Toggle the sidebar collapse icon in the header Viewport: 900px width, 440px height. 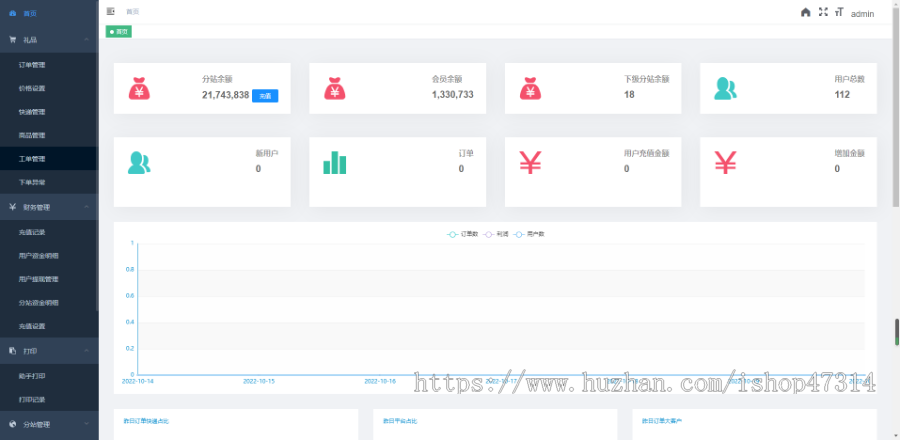click(x=111, y=11)
